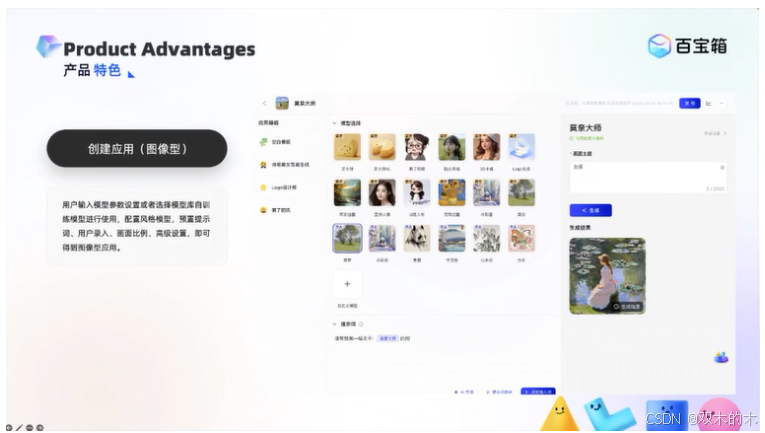
Task: Click the highlighted variable tag in prompt text
Action: click(388, 338)
